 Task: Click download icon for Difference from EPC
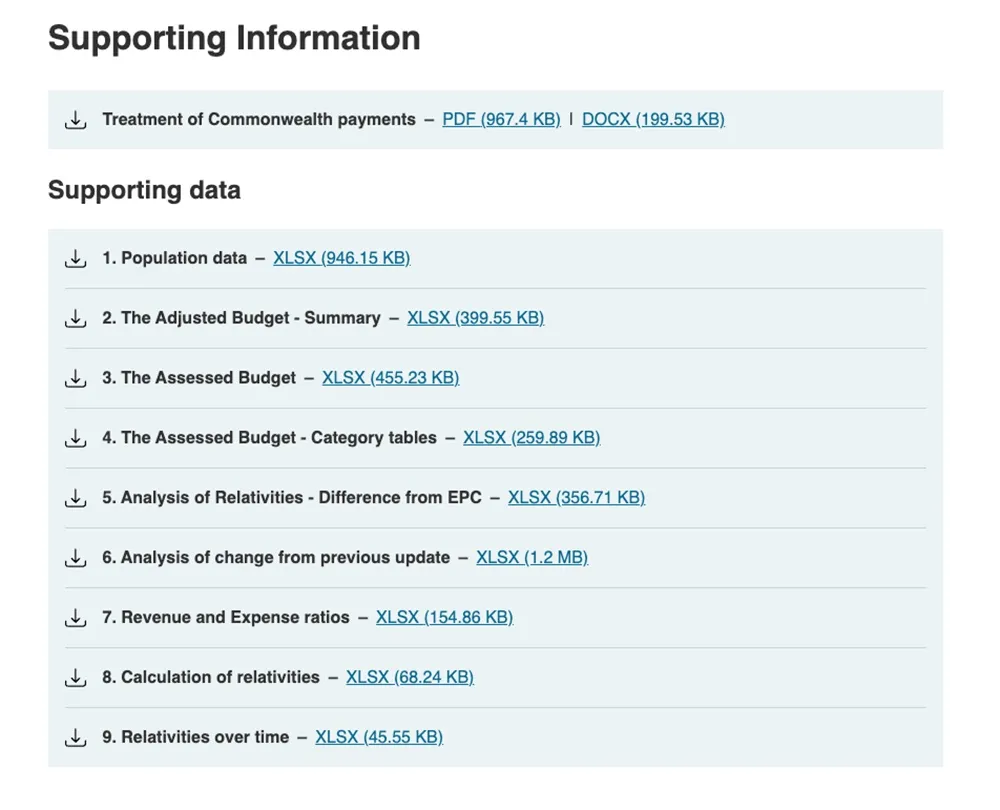coord(75,498)
